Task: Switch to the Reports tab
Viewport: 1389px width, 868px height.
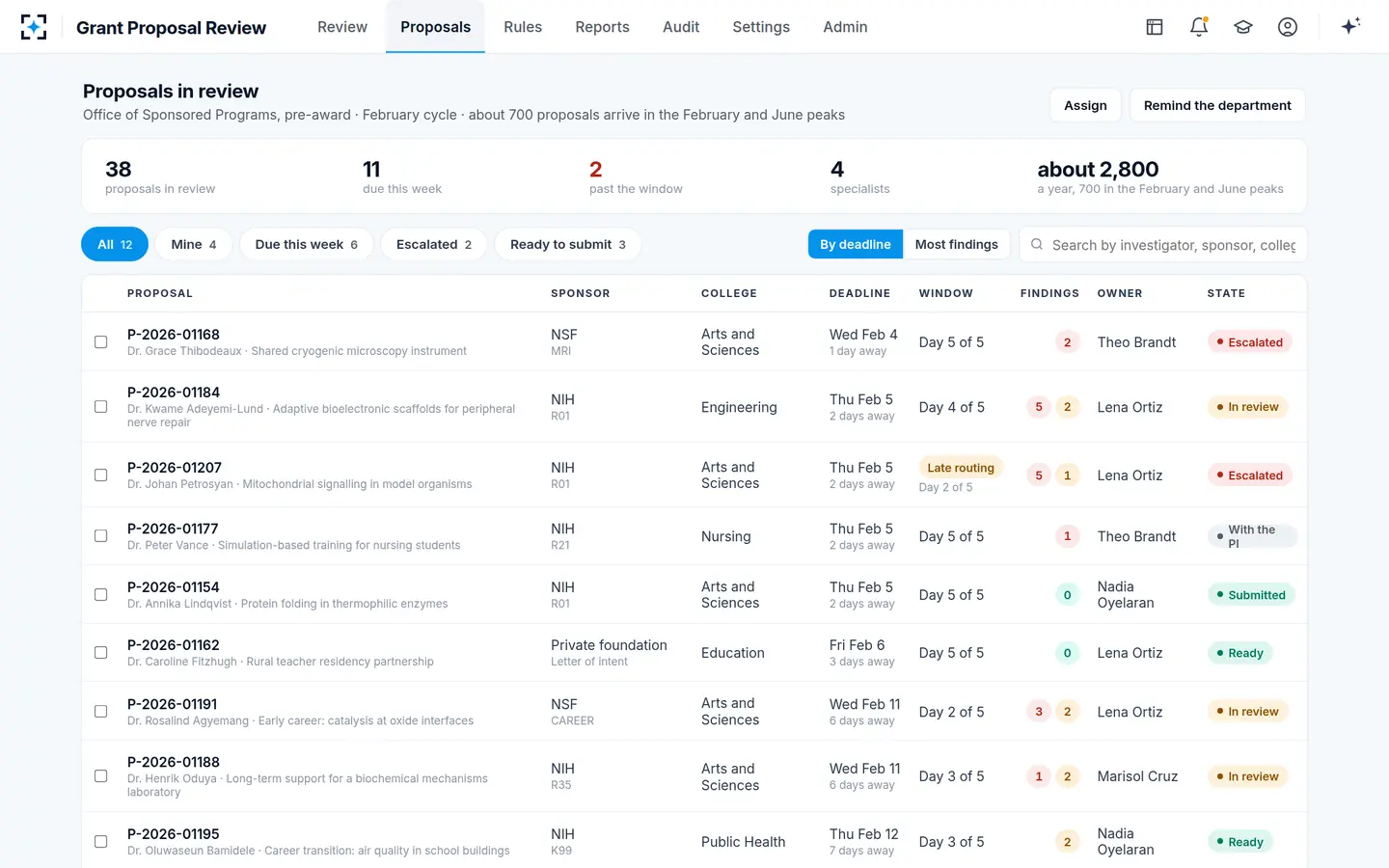Action: [x=602, y=27]
